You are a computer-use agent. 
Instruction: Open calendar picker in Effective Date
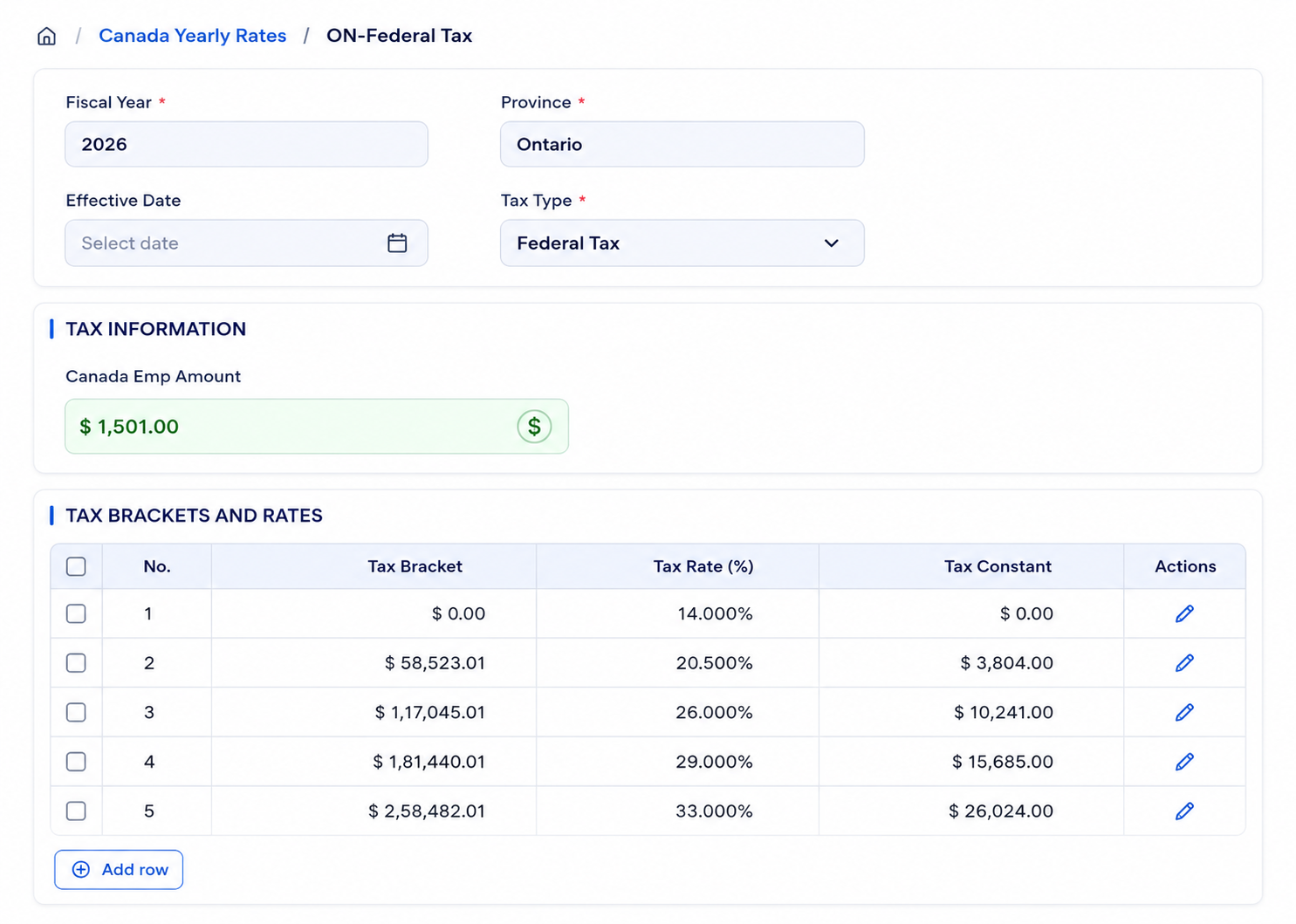point(397,243)
